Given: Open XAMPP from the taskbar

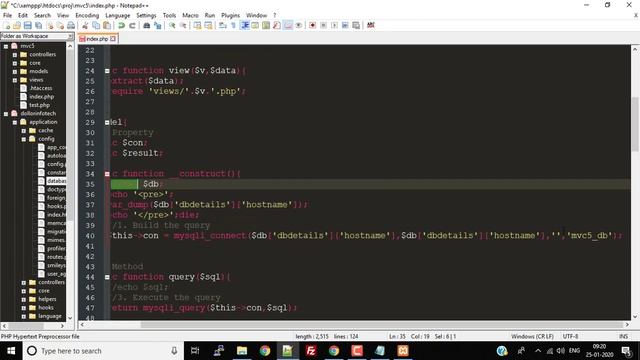Looking at the screenshot, I should [x=403, y=351].
